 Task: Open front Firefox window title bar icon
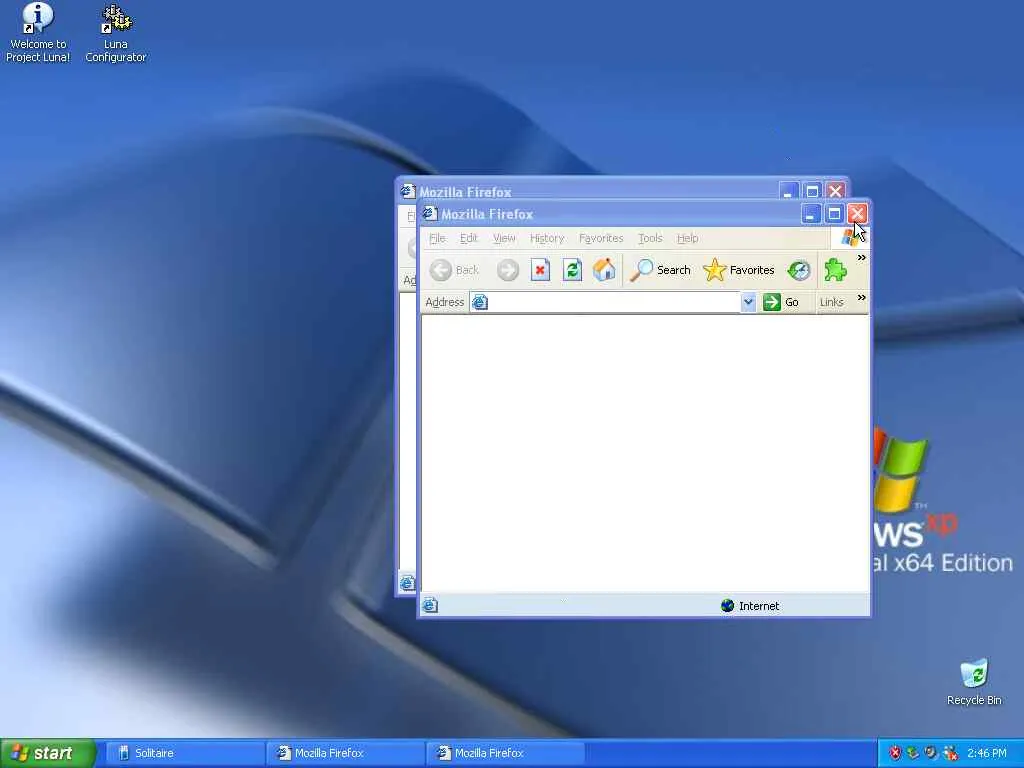pos(429,214)
